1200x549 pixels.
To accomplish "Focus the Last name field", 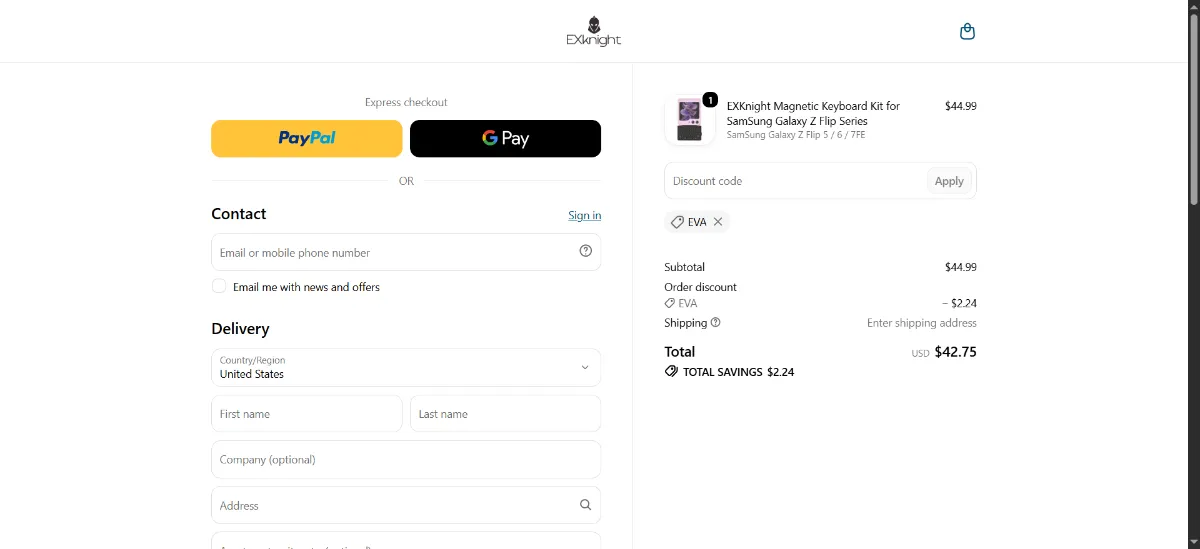I will coord(505,413).
